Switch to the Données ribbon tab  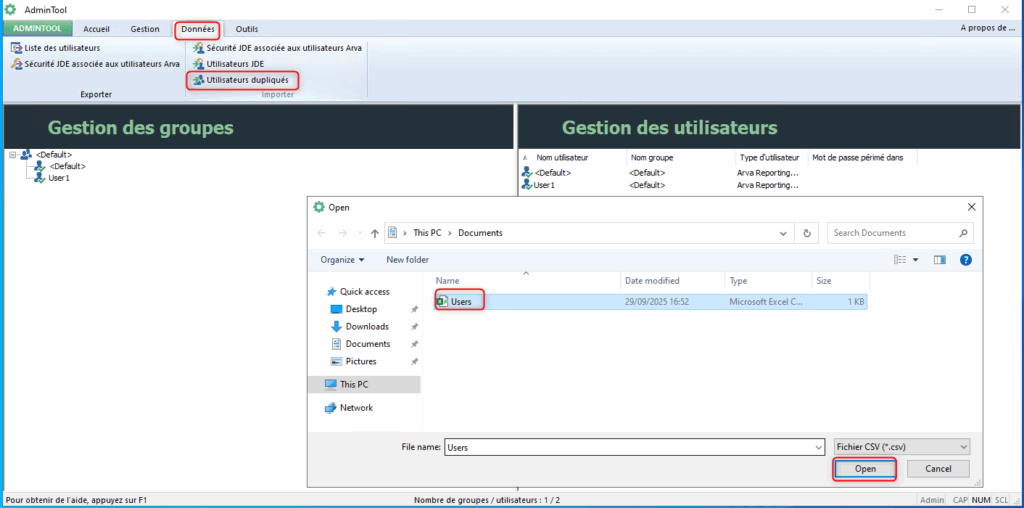tap(197, 29)
